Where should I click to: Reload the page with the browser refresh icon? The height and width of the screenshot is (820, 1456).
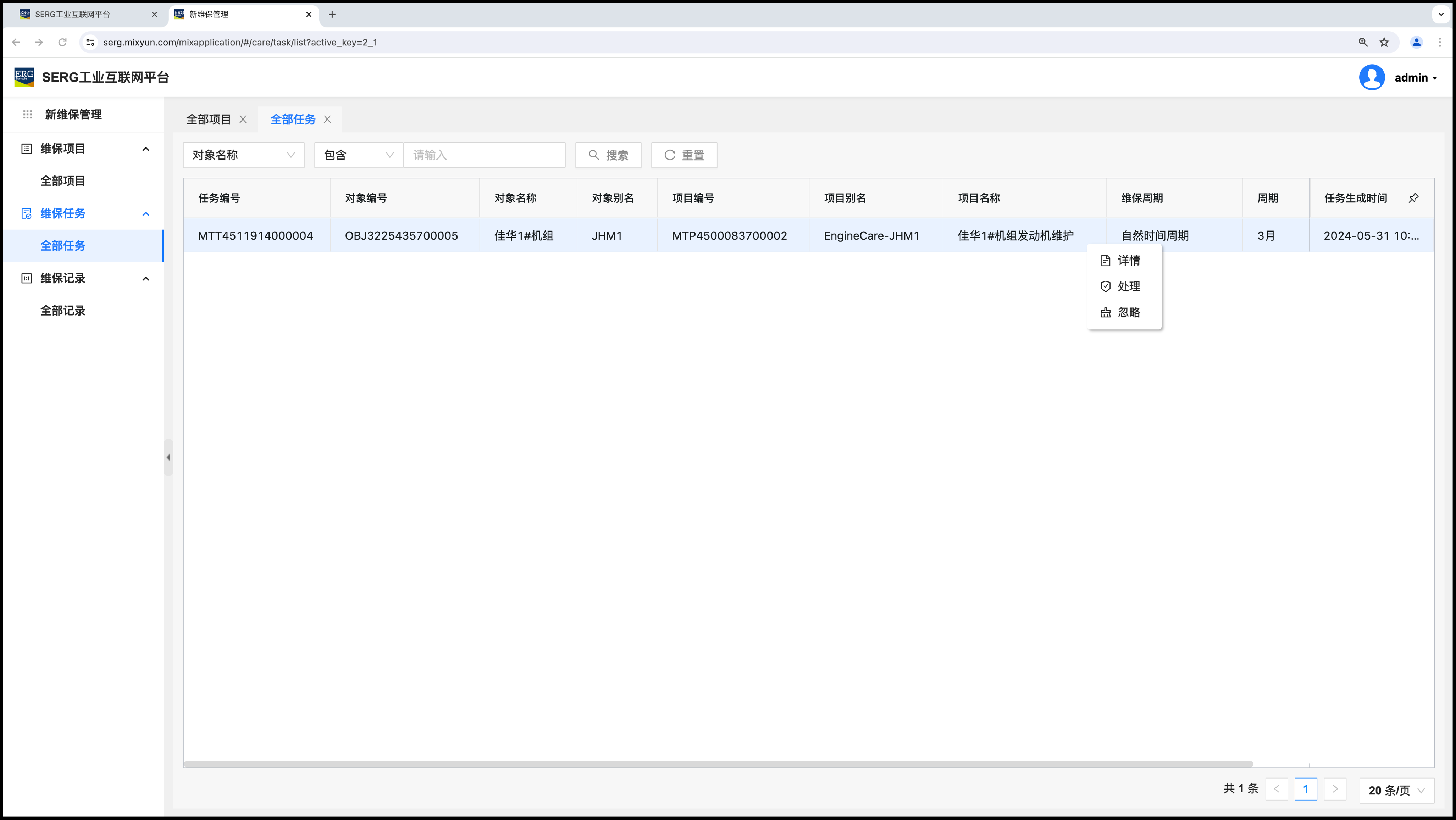click(63, 43)
